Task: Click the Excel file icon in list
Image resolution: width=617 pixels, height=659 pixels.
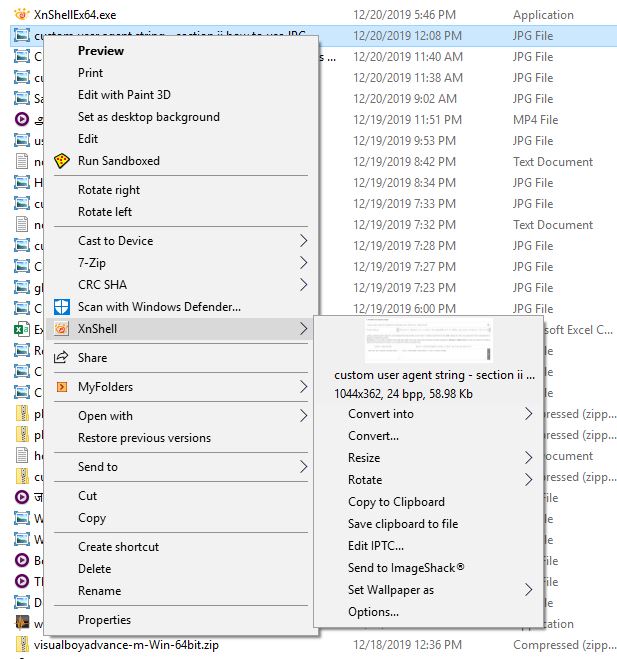Action: click(22, 329)
